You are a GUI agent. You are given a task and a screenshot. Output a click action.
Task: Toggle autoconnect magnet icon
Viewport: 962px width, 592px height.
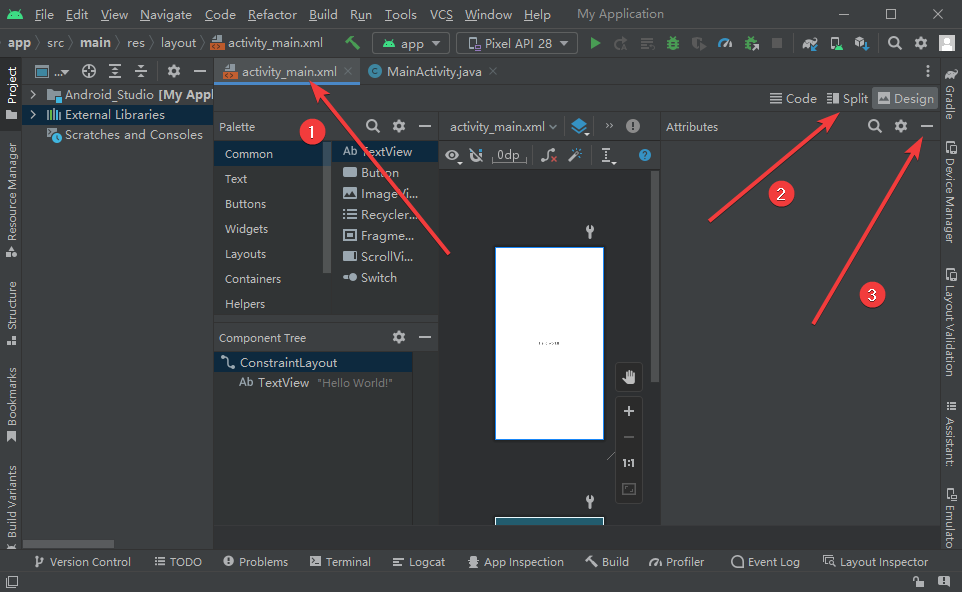click(476, 155)
